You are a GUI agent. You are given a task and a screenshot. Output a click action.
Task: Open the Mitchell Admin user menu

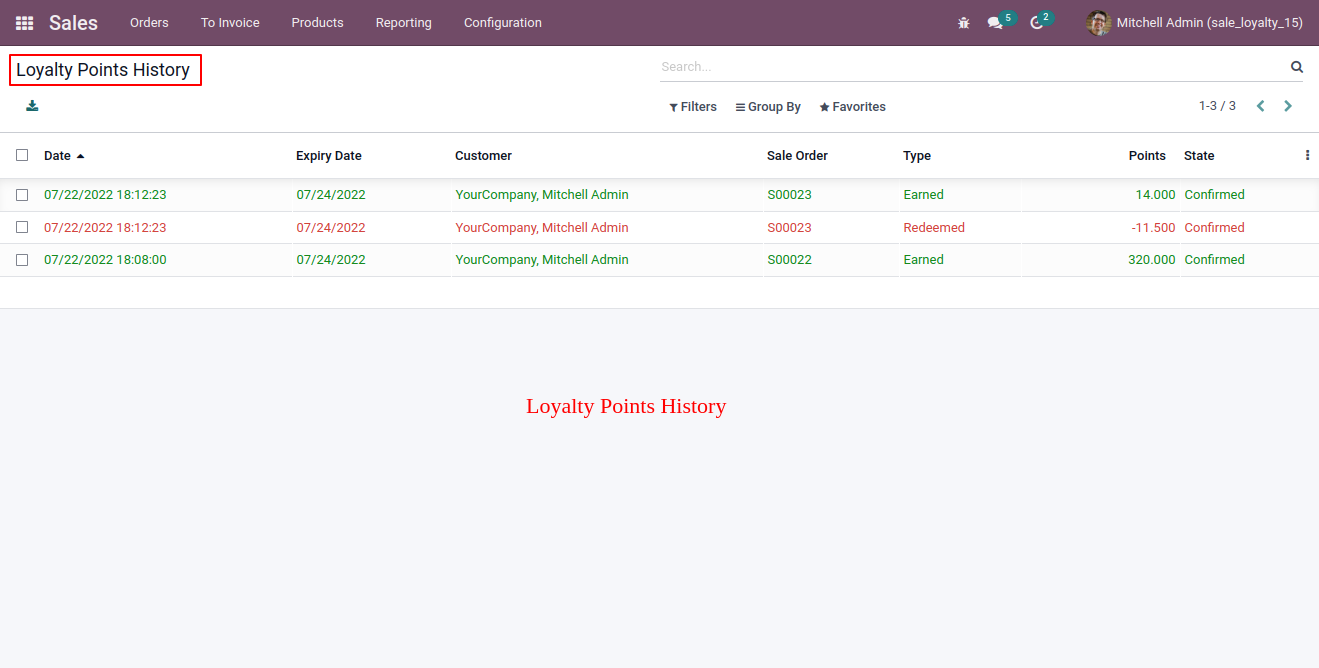[1195, 22]
